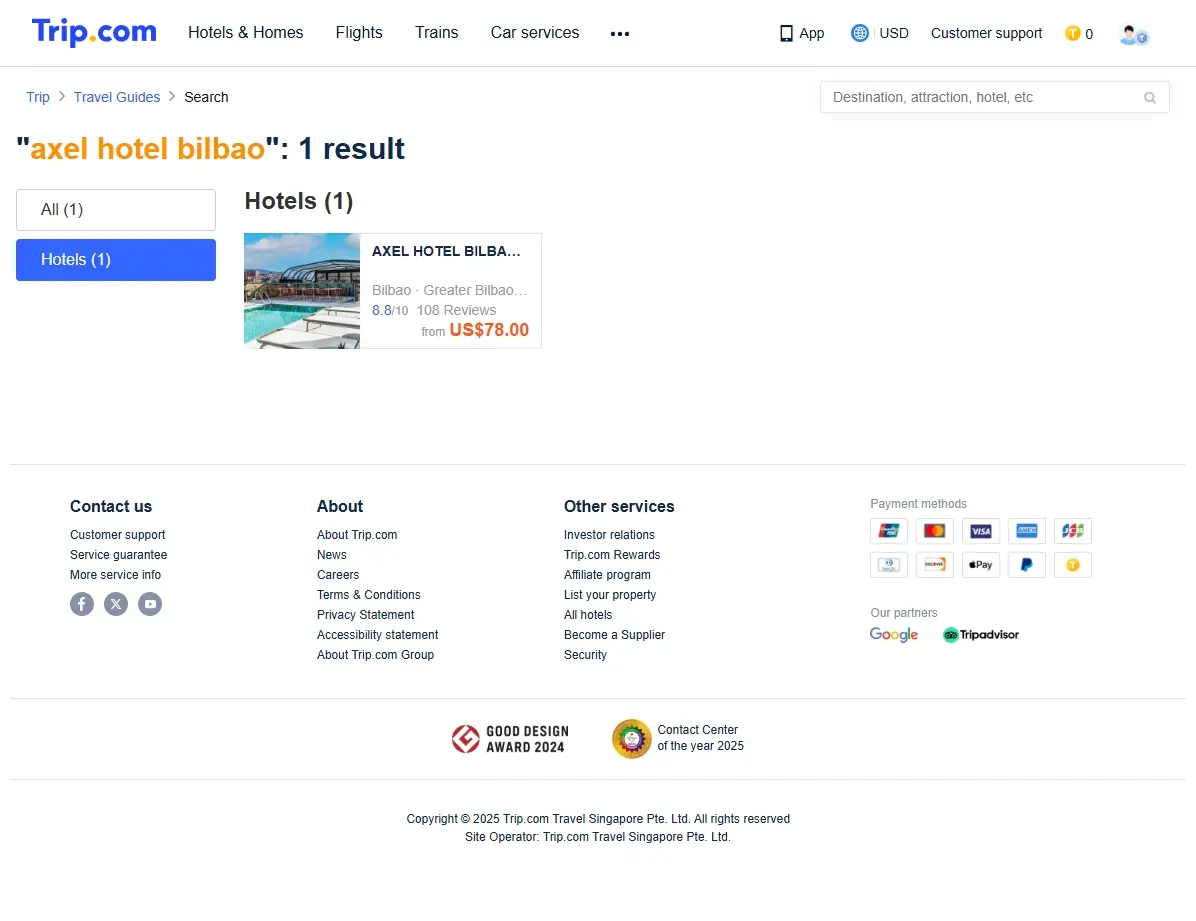This screenshot has width=1196, height=921.
Task: Click the 8.8/10 rating score
Action: [390, 311]
